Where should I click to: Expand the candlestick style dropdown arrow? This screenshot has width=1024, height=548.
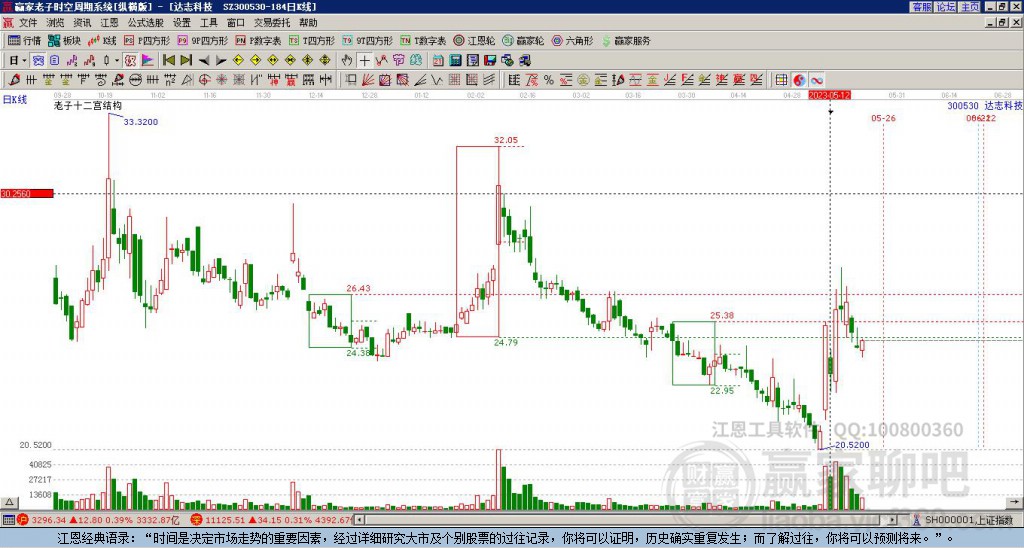(118, 61)
